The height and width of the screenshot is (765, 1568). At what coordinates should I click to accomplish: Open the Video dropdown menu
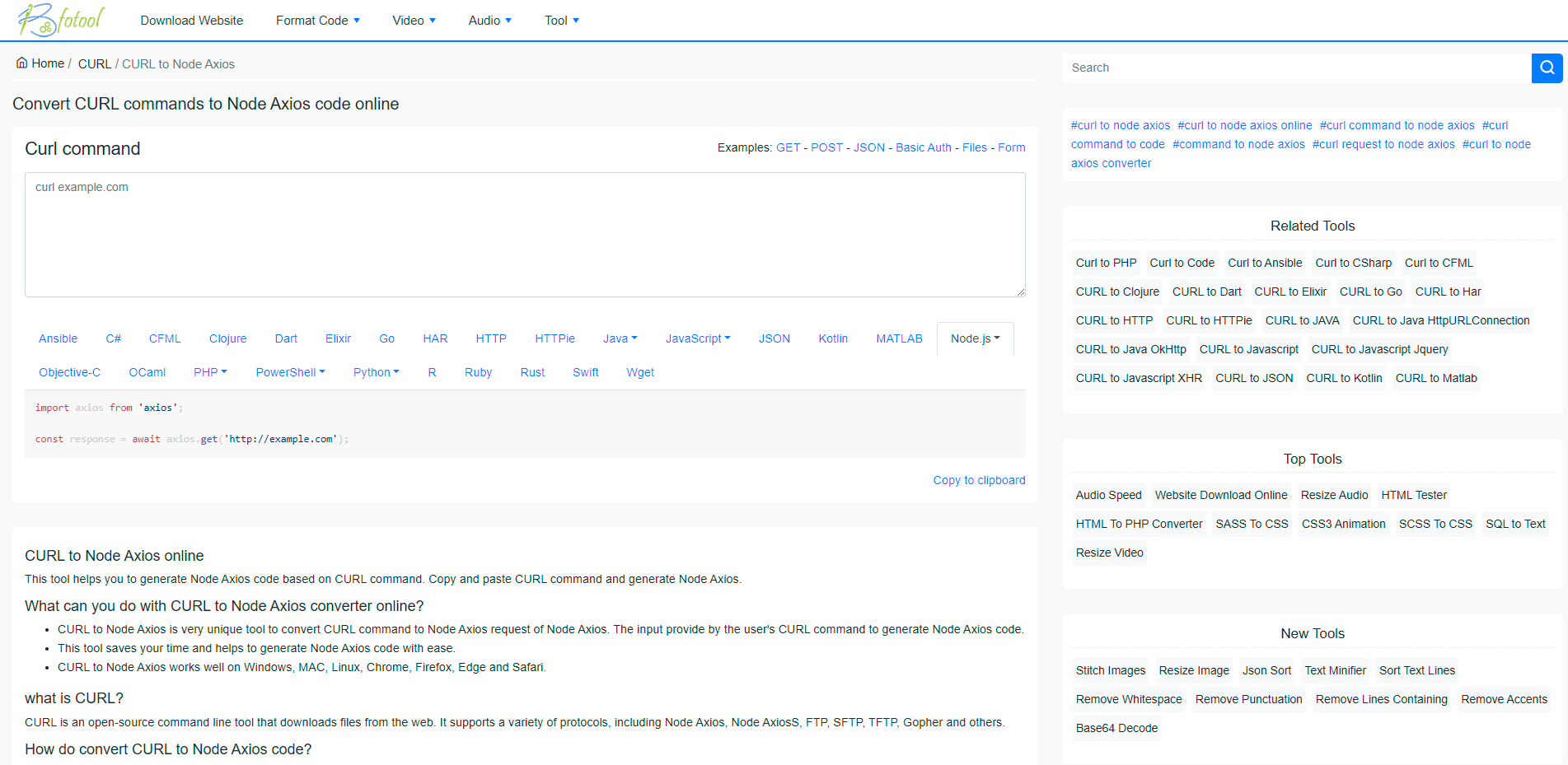tap(414, 20)
